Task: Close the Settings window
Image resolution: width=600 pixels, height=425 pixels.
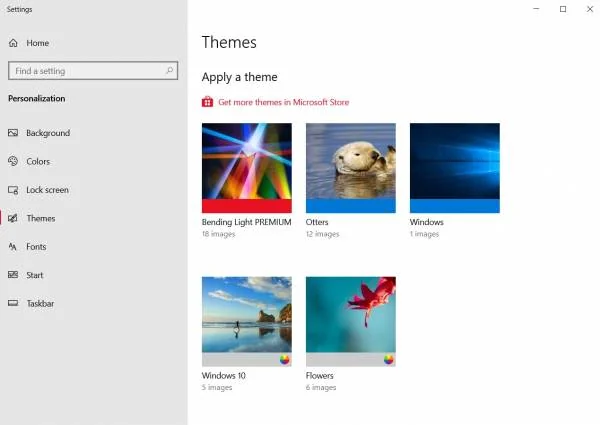Action: [590, 9]
